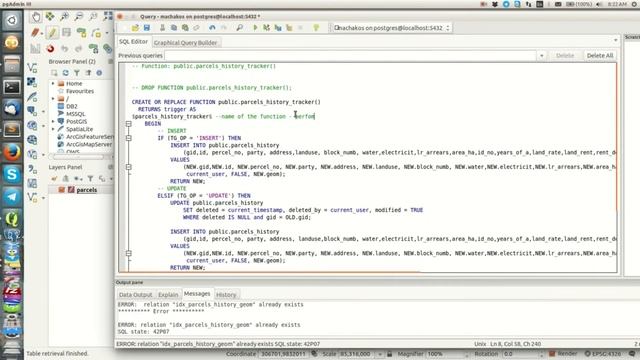Open the History tab
Screen dimensions: 640x360
[x=226, y=295]
